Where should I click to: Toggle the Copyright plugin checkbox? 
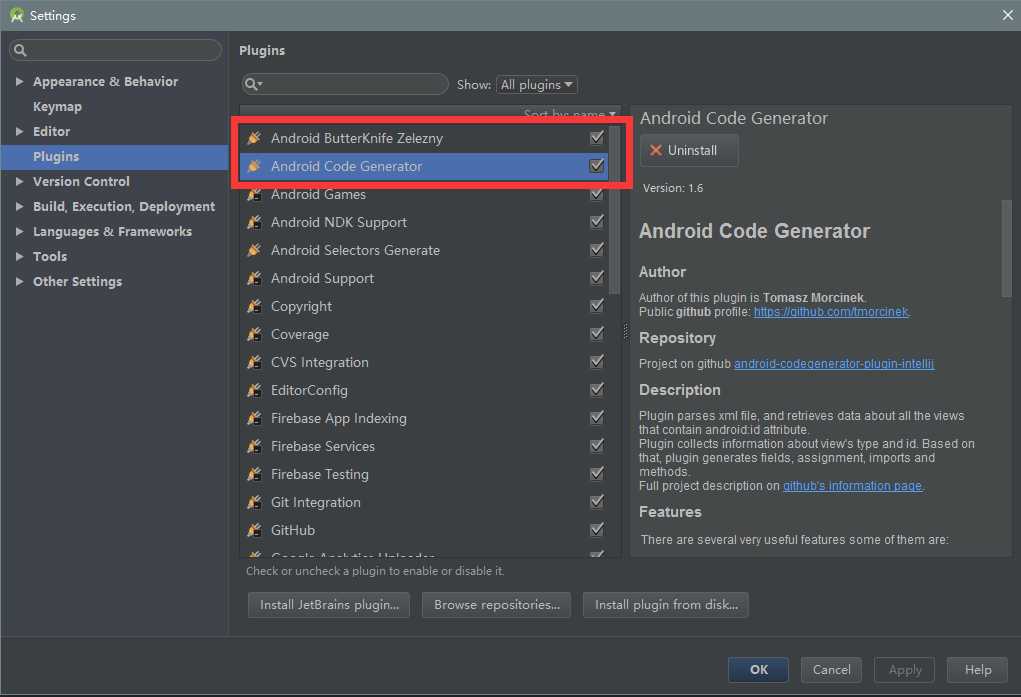[596, 306]
